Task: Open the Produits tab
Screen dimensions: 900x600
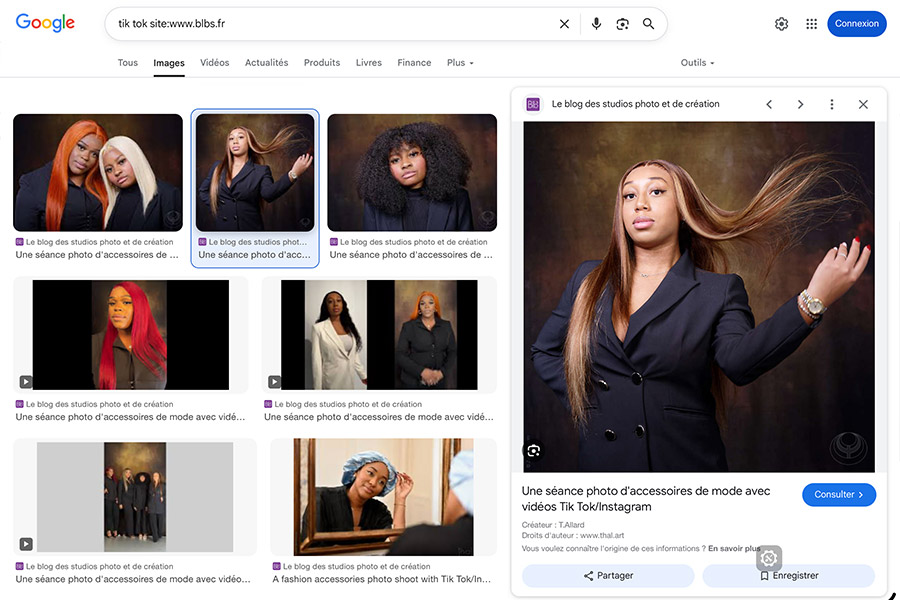Action: 322,63
